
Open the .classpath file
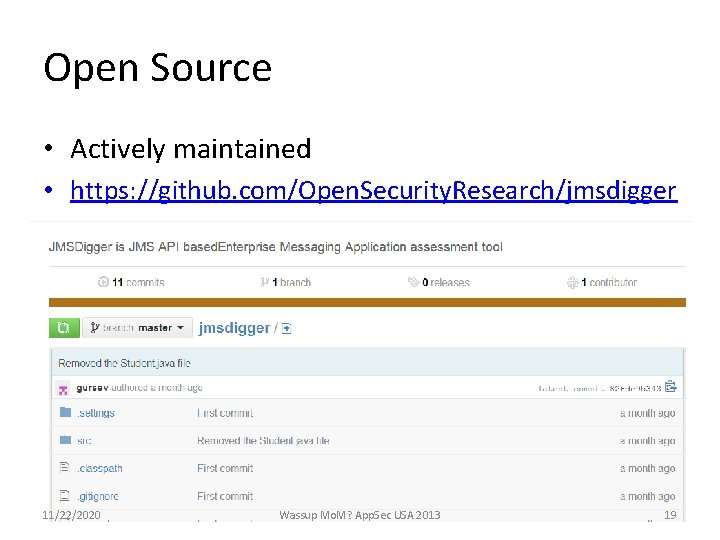(100, 468)
